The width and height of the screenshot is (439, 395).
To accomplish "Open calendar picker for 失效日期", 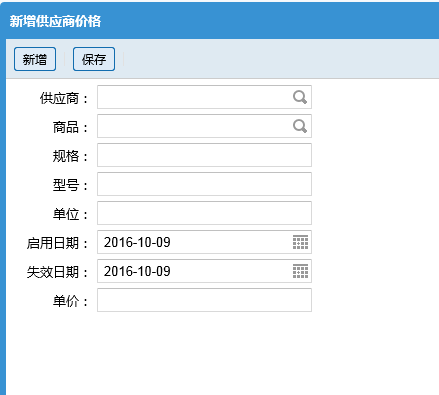I will (300, 271).
